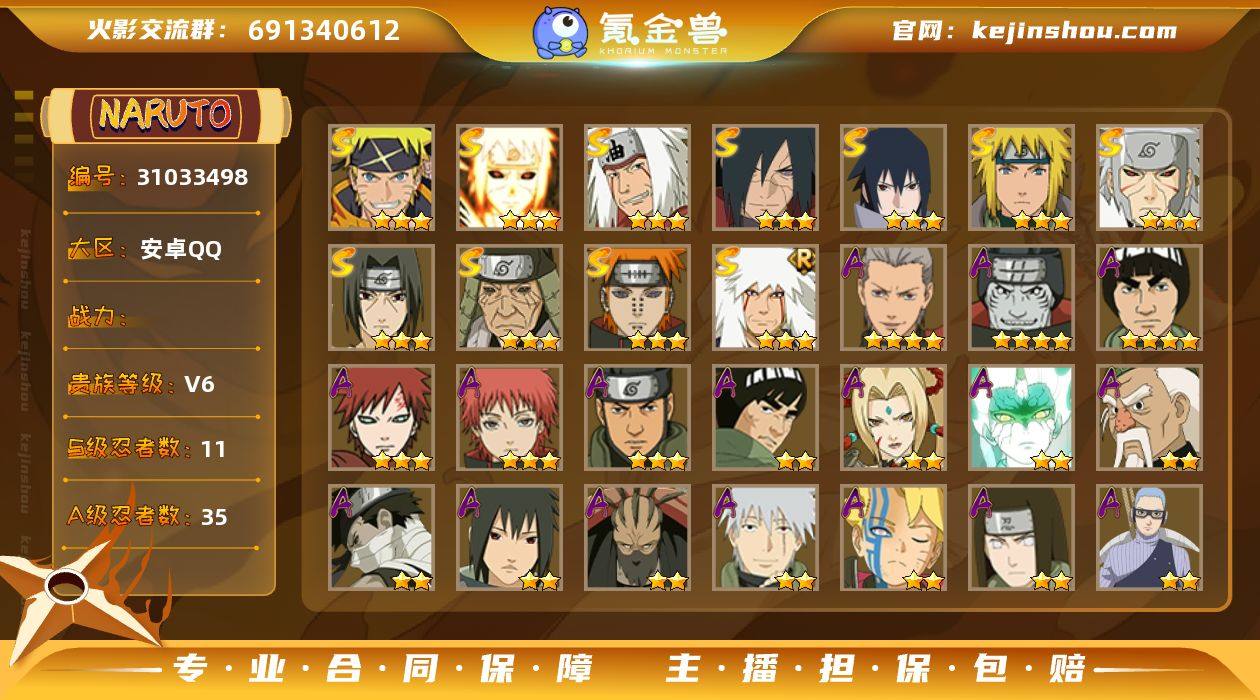1260x700 pixels.
Task: Open the Pain orange-haired character portrait
Action: click(x=637, y=298)
